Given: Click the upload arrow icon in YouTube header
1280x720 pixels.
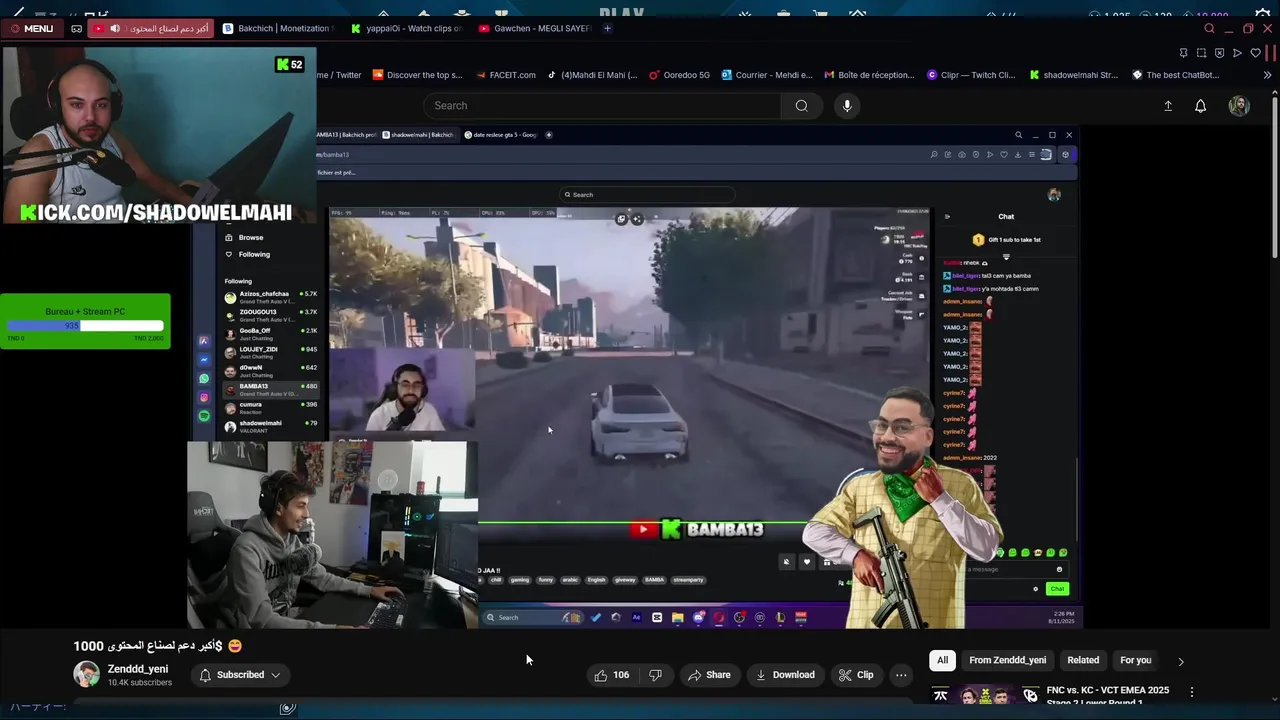Looking at the screenshot, I should coord(1167,106).
